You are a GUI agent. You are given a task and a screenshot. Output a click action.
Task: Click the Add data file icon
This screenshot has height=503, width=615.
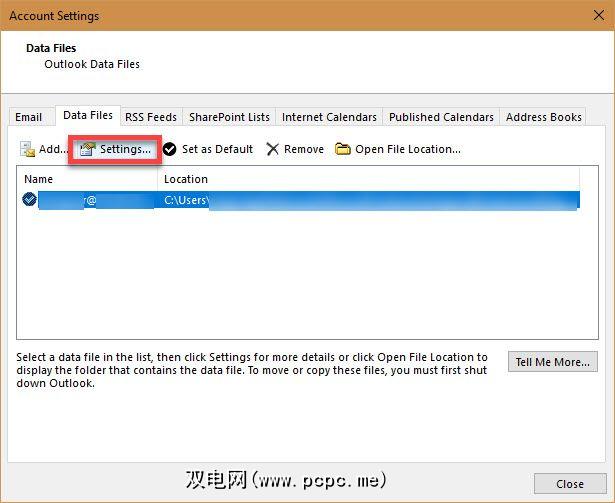[x=27, y=149]
